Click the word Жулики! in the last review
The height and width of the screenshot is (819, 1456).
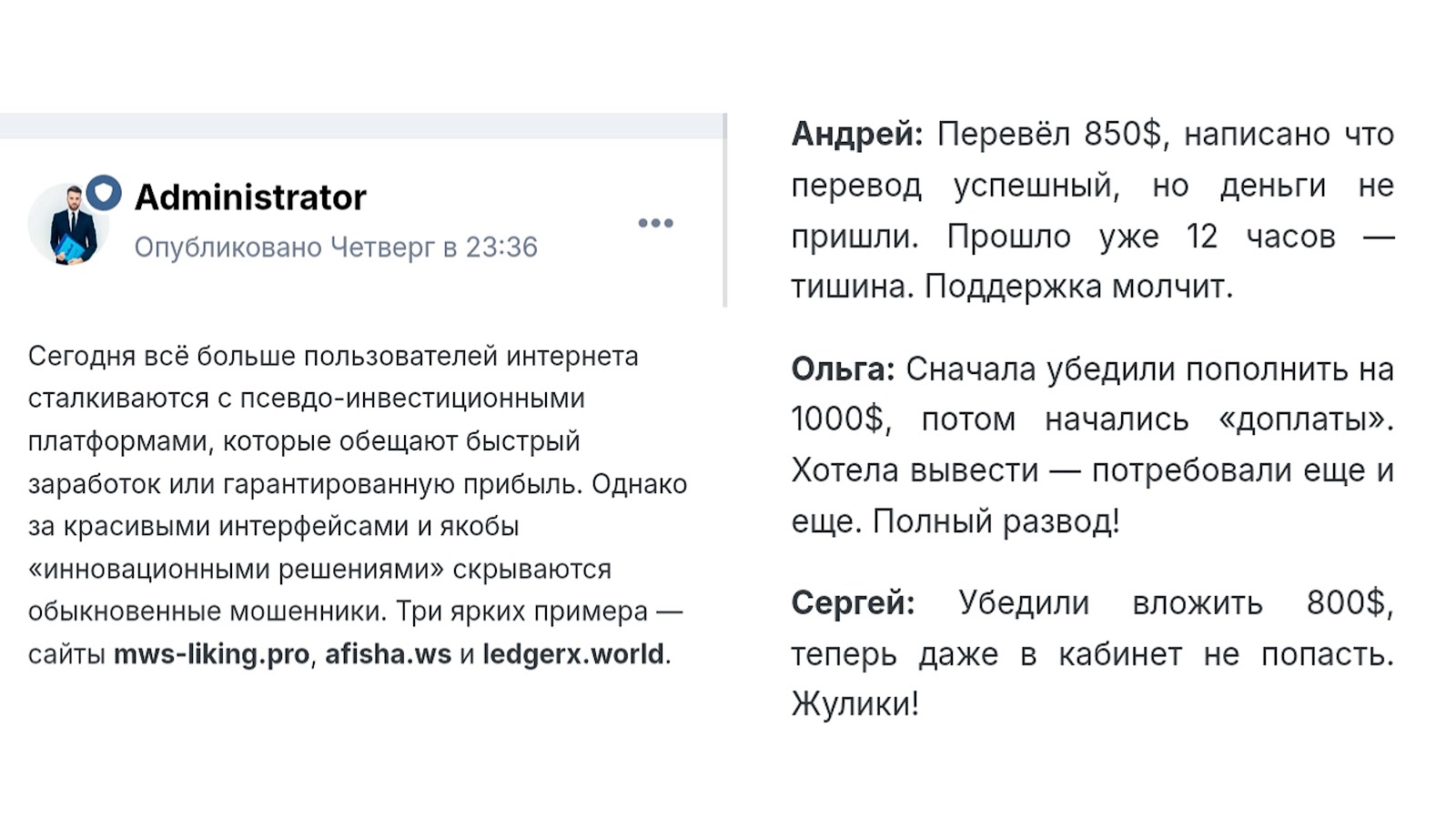[855, 704]
